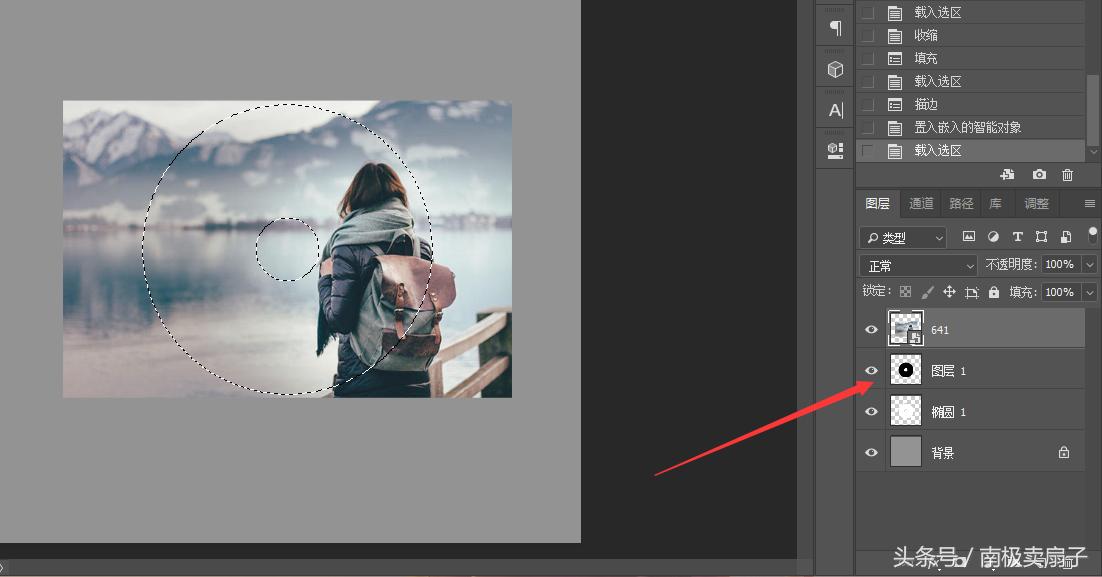Open the Layers panel menu icon

(x=1089, y=203)
